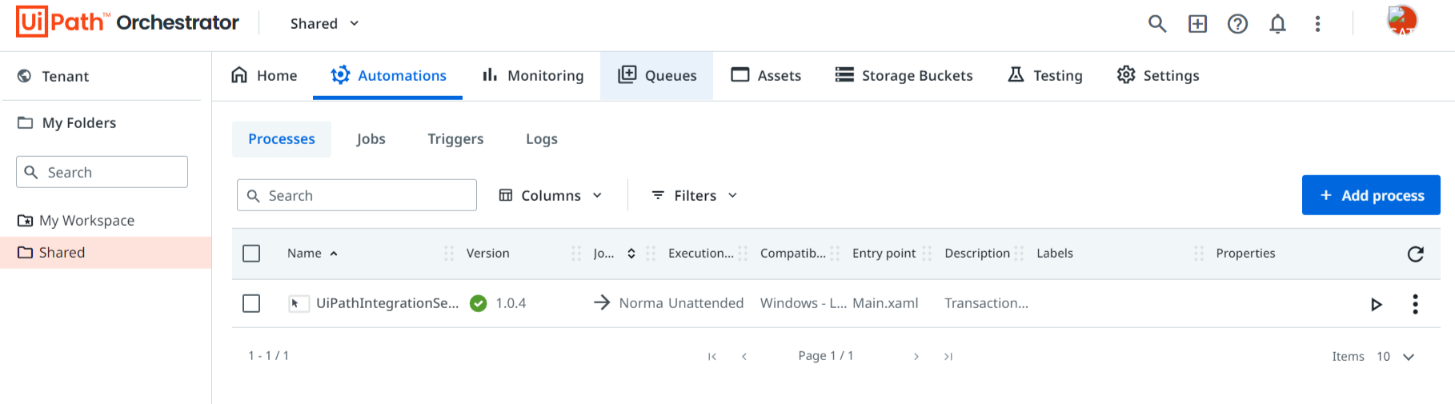Open the Queues tab
Viewport: 1455px width, 404px height.
point(657,76)
